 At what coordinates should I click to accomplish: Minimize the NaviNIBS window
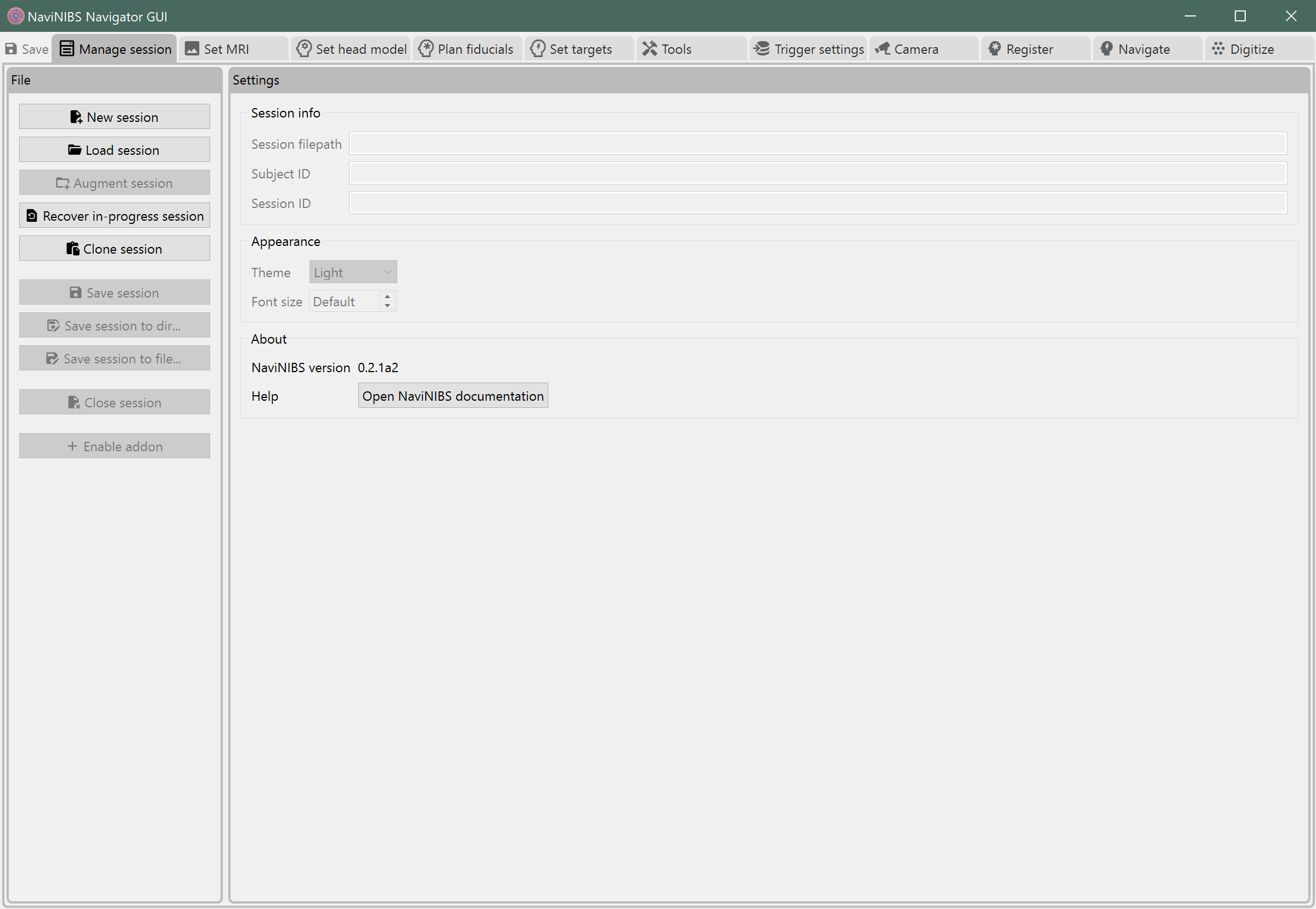(1190, 16)
